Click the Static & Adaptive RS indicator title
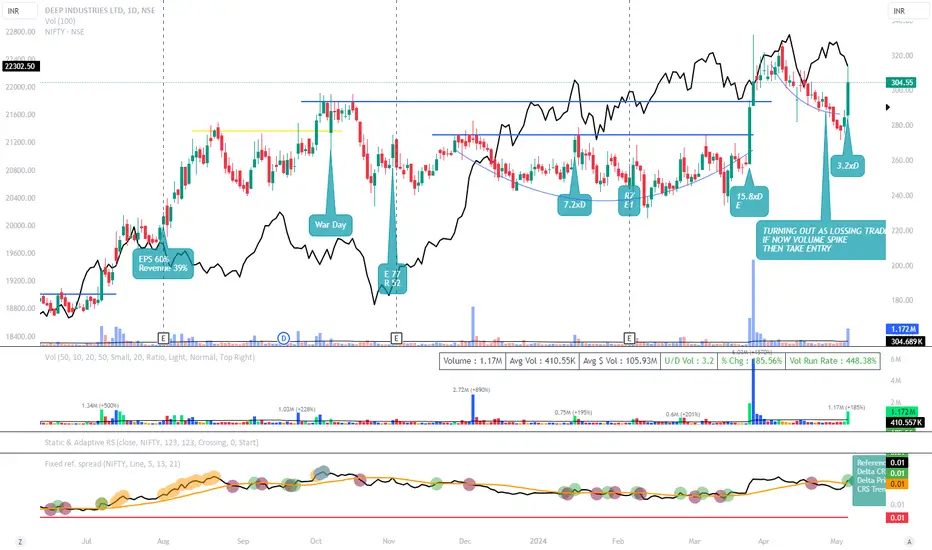The image size is (932, 550). click(x=152, y=442)
